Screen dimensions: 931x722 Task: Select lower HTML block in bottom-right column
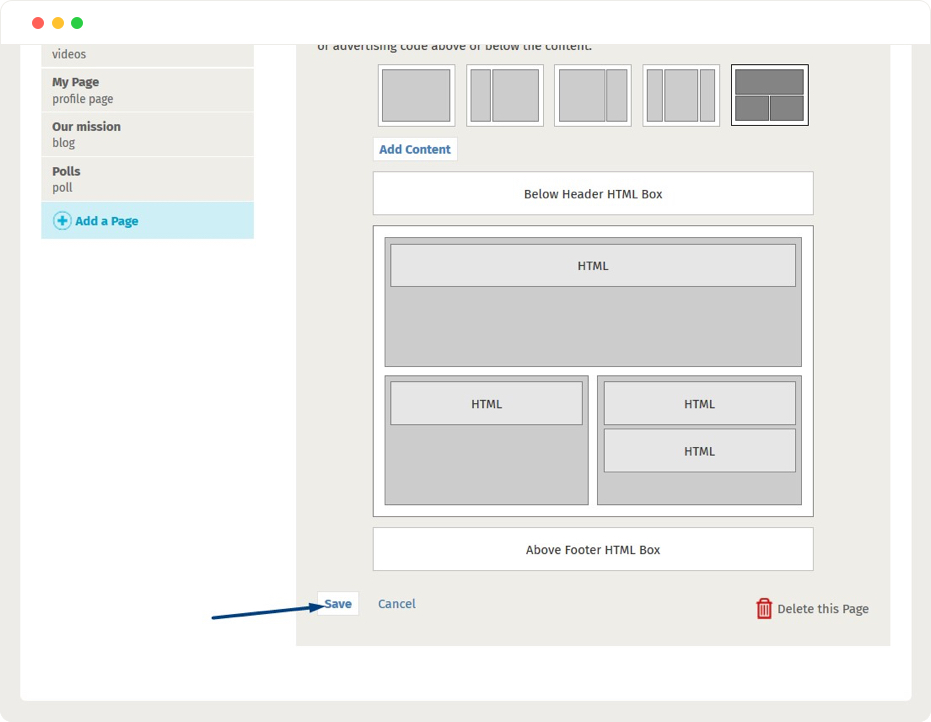699,451
